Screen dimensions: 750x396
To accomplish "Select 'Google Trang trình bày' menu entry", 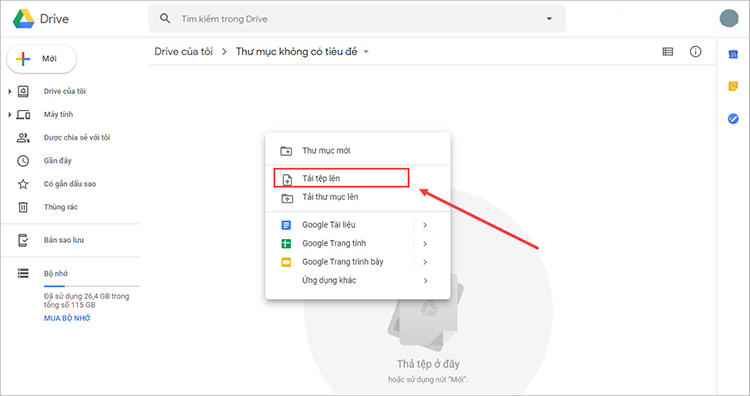I will (x=358, y=262).
